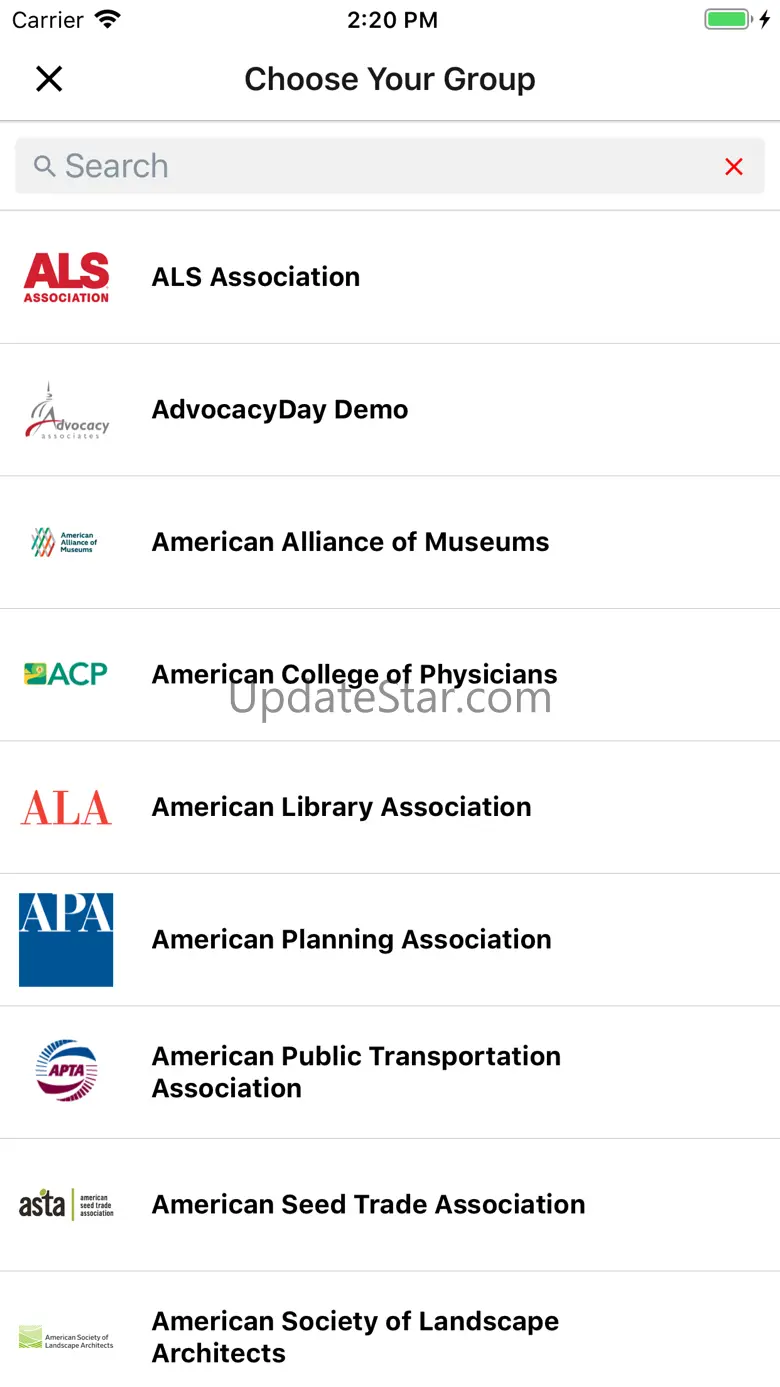The image size is (780, 1387).
Task: Pick American College of Physicians
Action: click(354, 674)
